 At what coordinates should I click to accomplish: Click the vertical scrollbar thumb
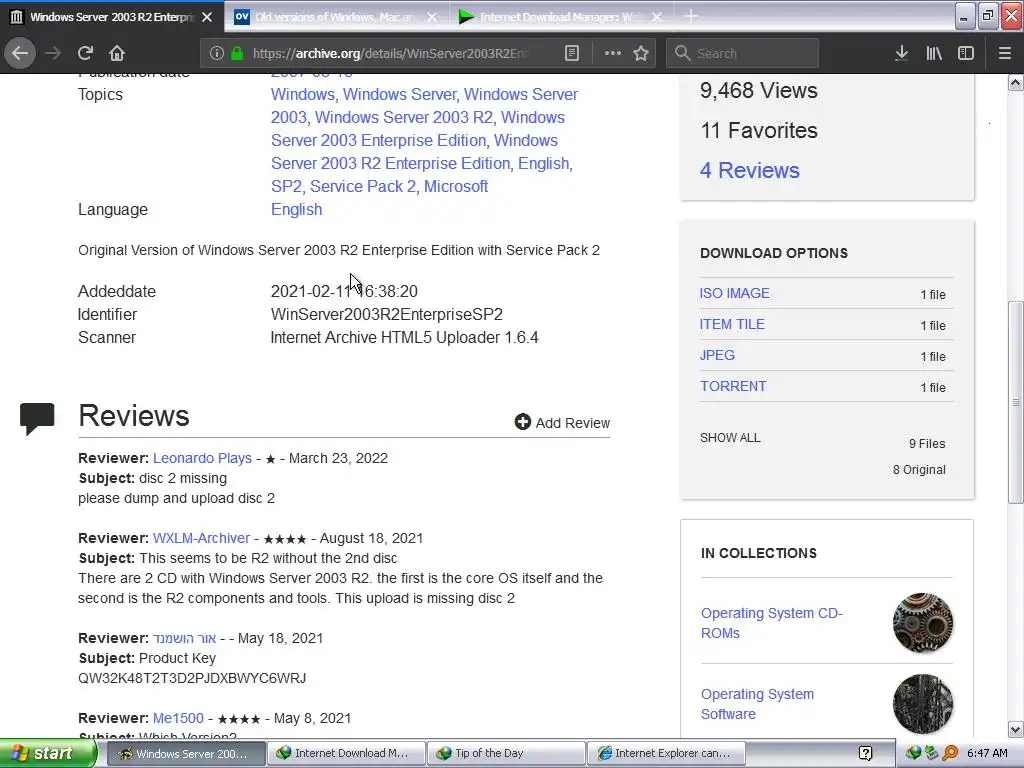1016,402
